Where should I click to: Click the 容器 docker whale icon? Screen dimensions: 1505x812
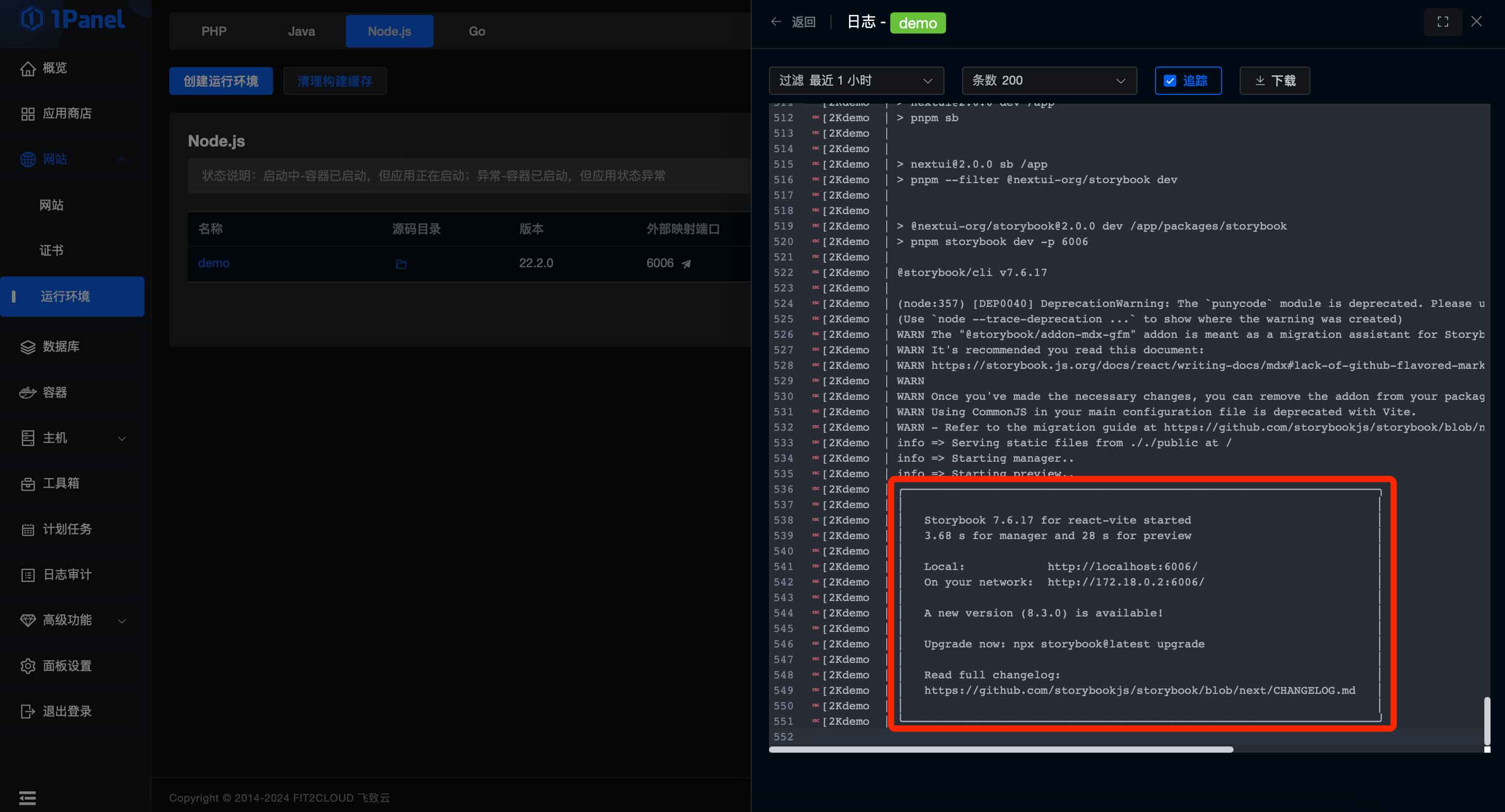[27, 393]
